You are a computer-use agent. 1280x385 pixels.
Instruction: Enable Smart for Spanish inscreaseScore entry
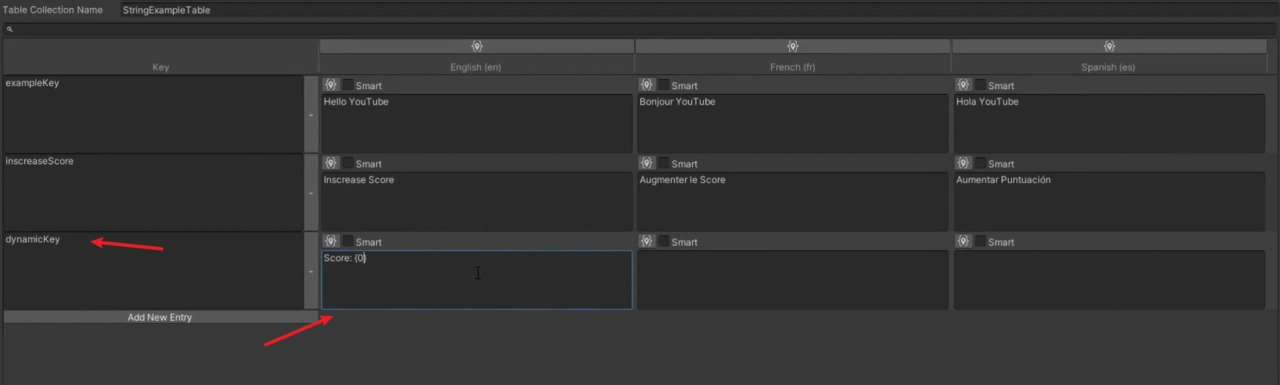[x=981, y=163]
